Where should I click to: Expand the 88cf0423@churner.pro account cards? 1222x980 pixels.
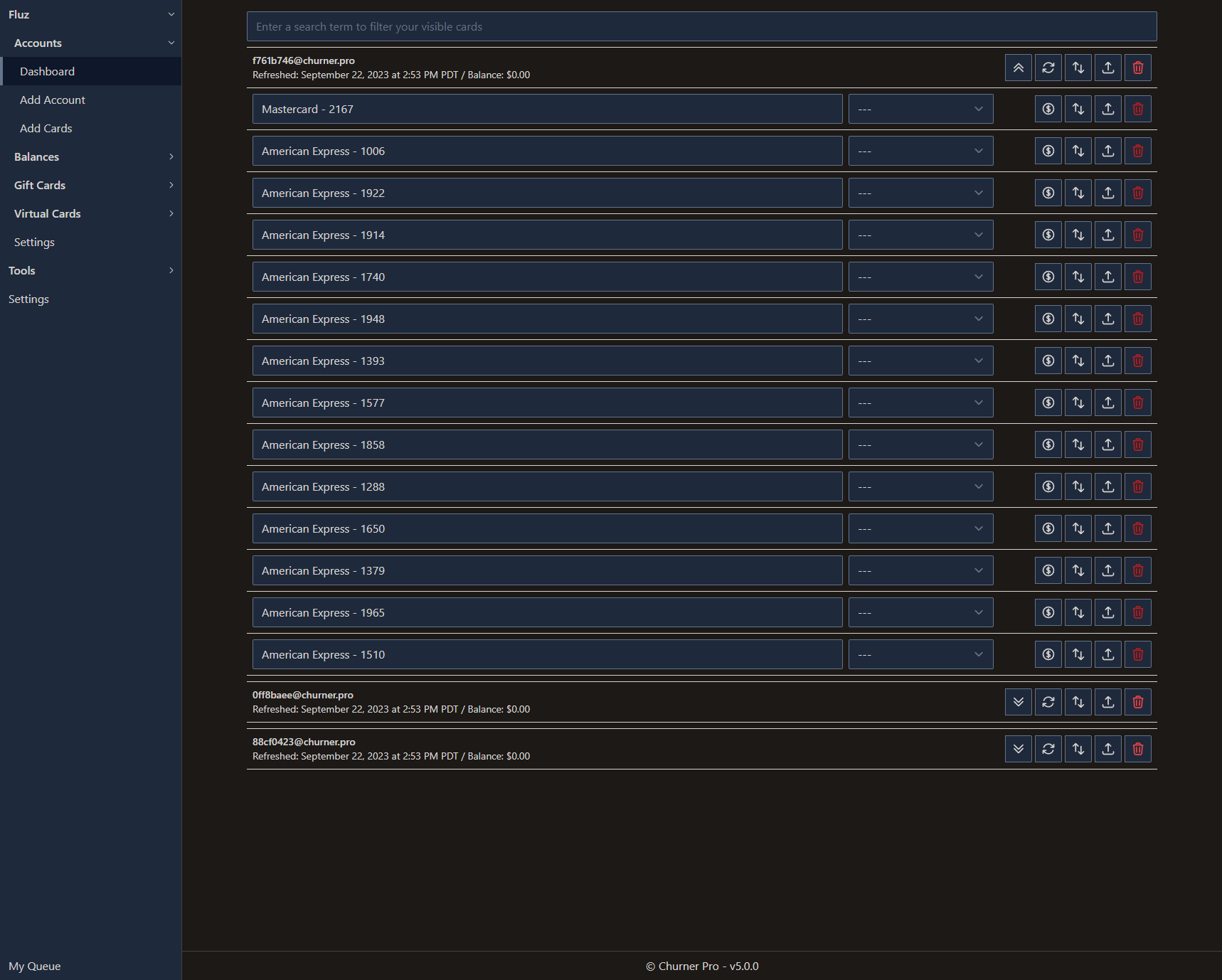coord(1018,749)
